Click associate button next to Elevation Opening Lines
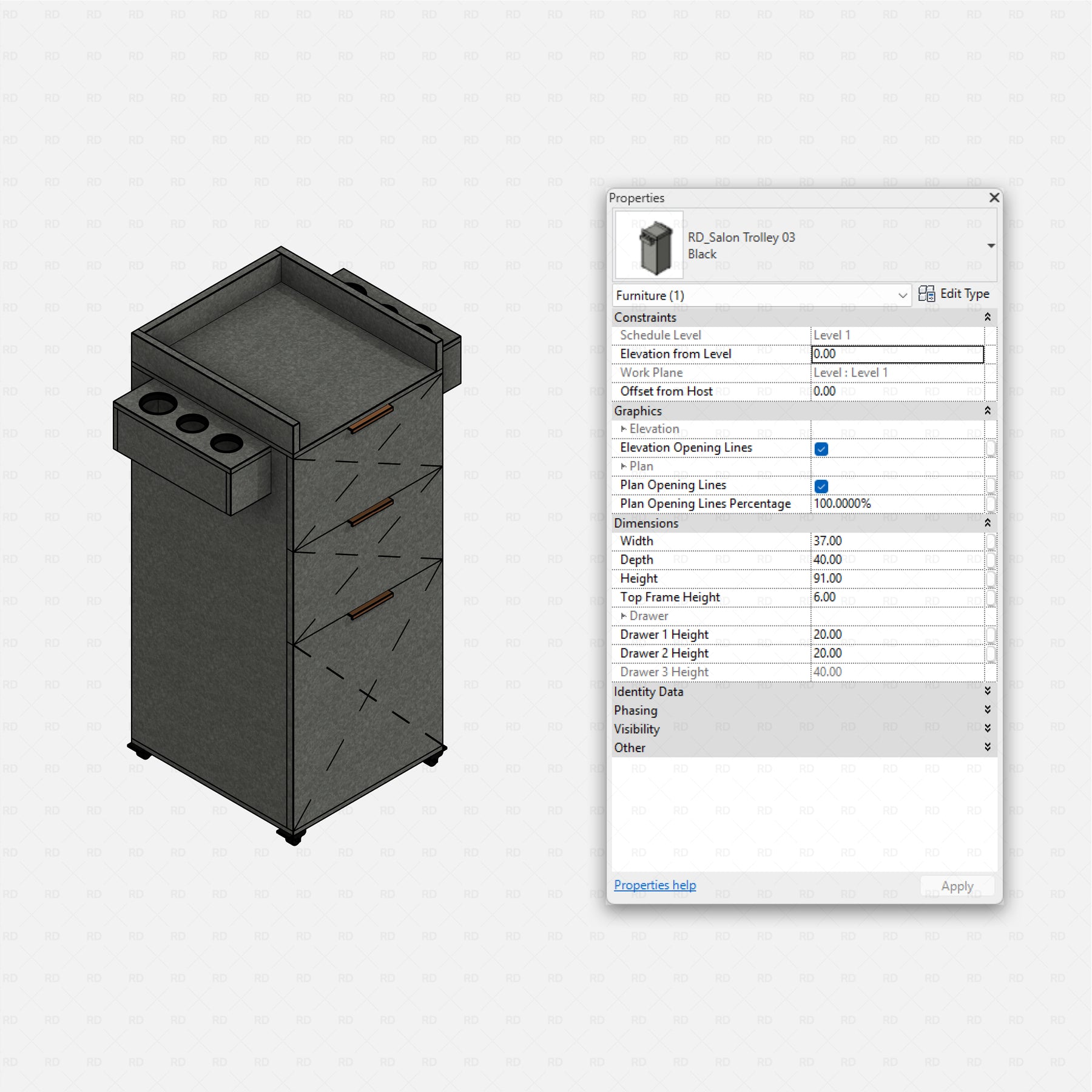Image resolution: width=1092 pixels, height=1092 pixels. coord(990,448)
